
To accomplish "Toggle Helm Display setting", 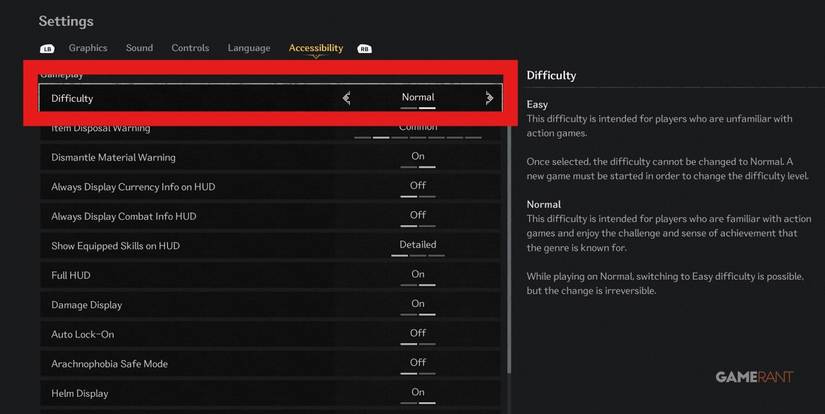I will 418,393.
